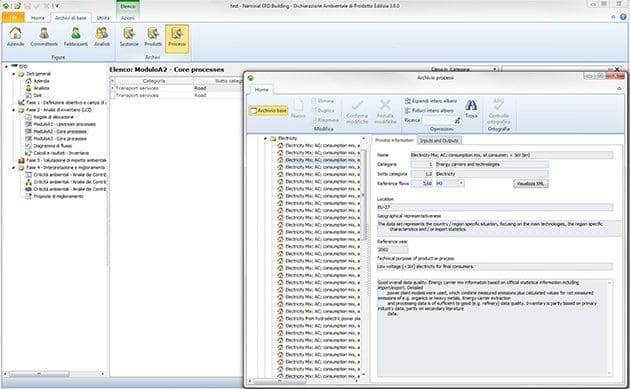Open the quick access toolbar dropdown arrow
The width and height of the screenshot is (630, 389).
57,6
